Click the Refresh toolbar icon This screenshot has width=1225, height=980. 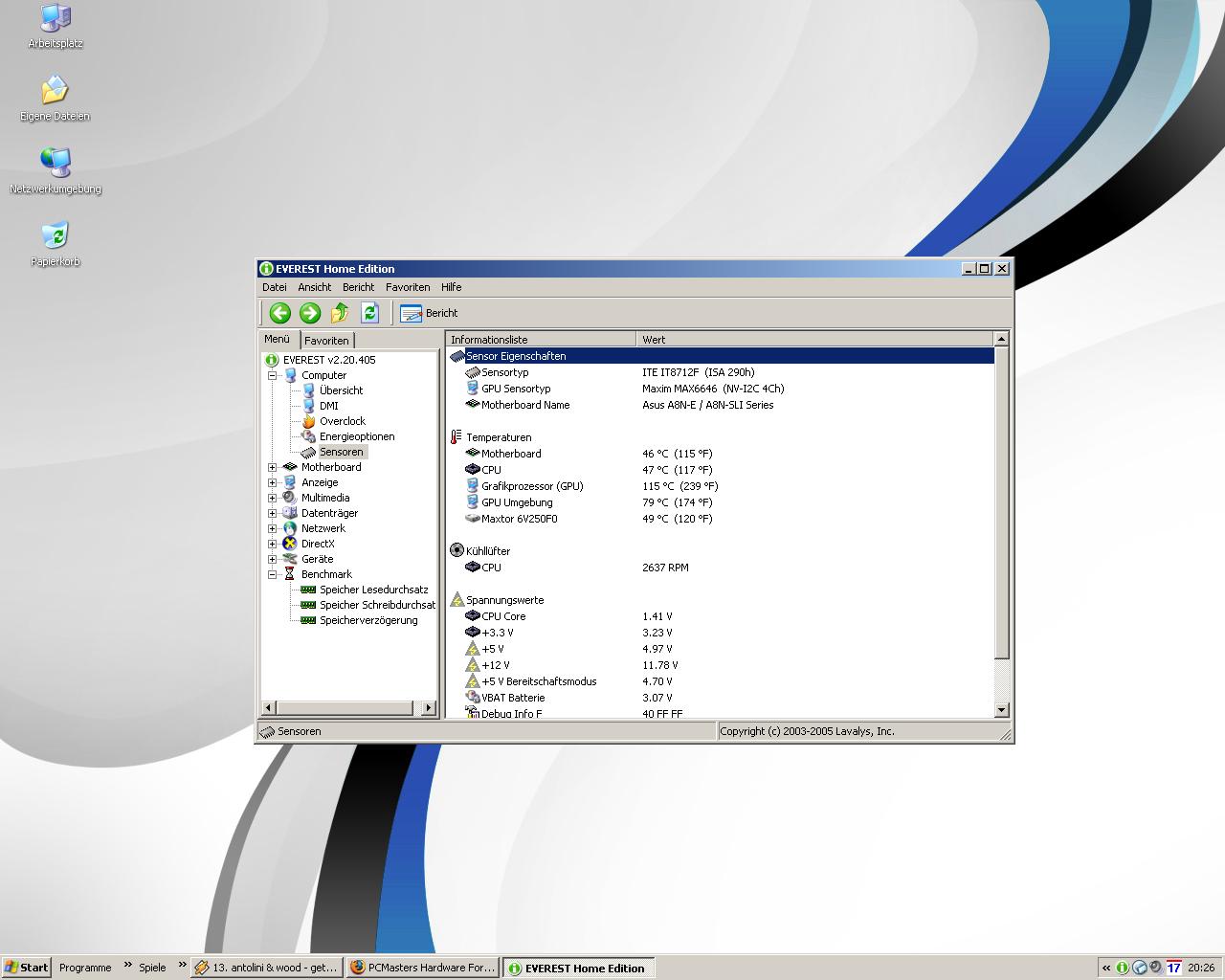pos(369,313)
